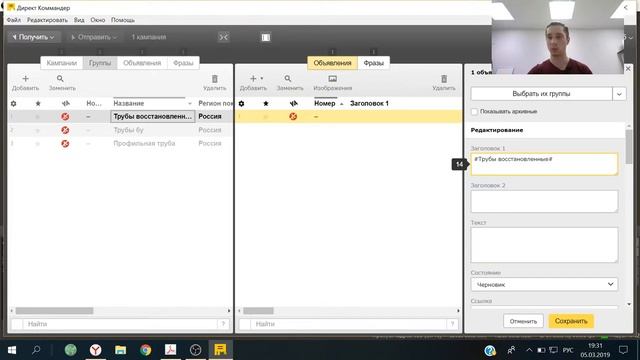Click Найти search field in ads panel
The height and width of the screenshot is (360, 640).
coord(349,324)
